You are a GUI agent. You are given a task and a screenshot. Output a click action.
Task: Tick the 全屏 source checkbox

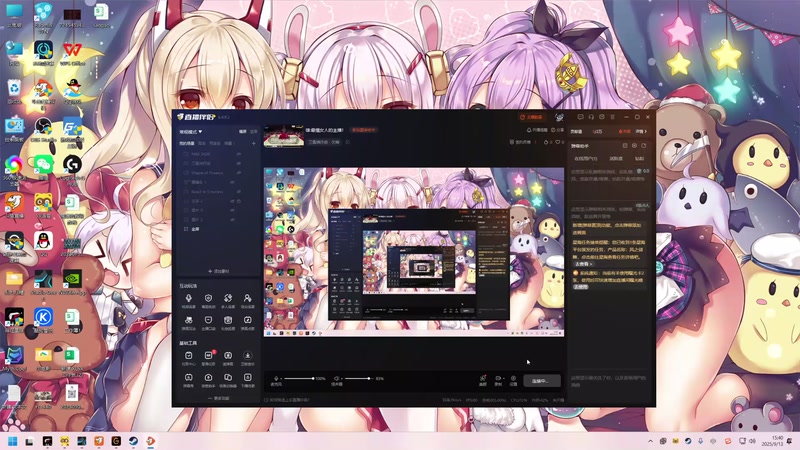[186, 229]
